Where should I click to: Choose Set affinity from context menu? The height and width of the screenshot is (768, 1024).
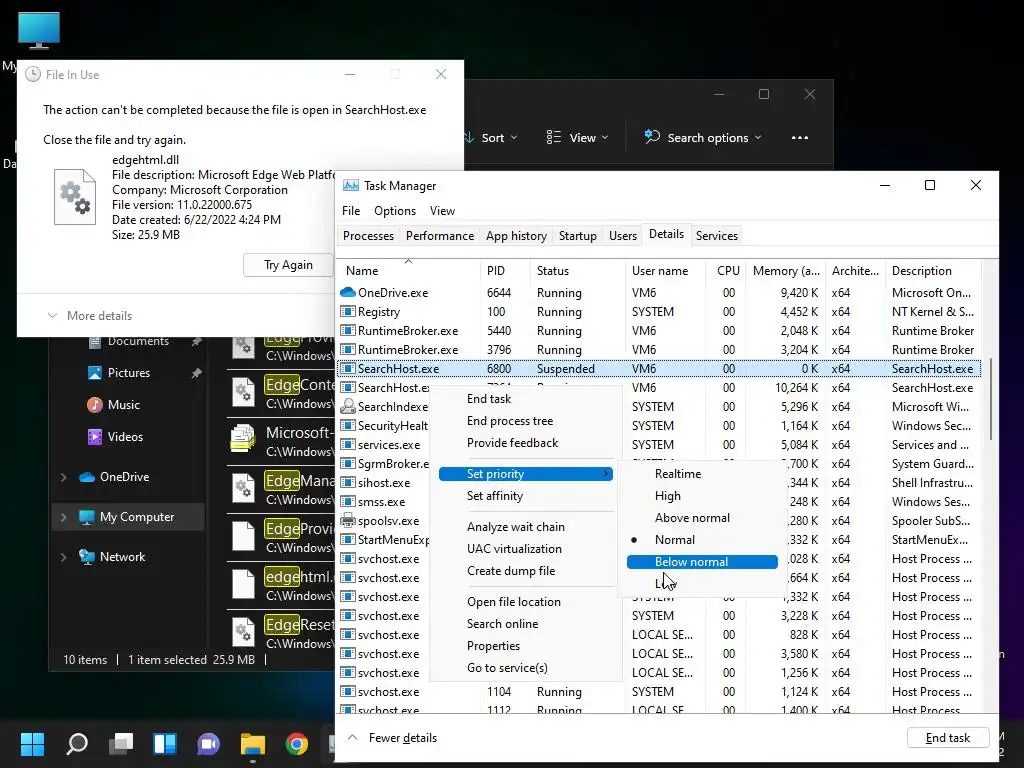click(495, 496)
